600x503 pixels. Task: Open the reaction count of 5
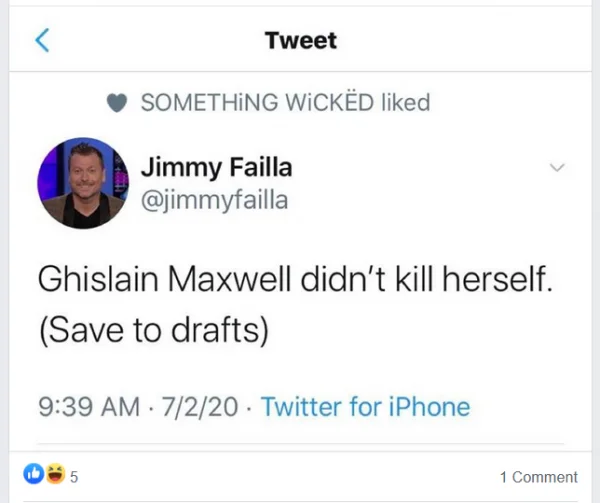click(74, 477)
